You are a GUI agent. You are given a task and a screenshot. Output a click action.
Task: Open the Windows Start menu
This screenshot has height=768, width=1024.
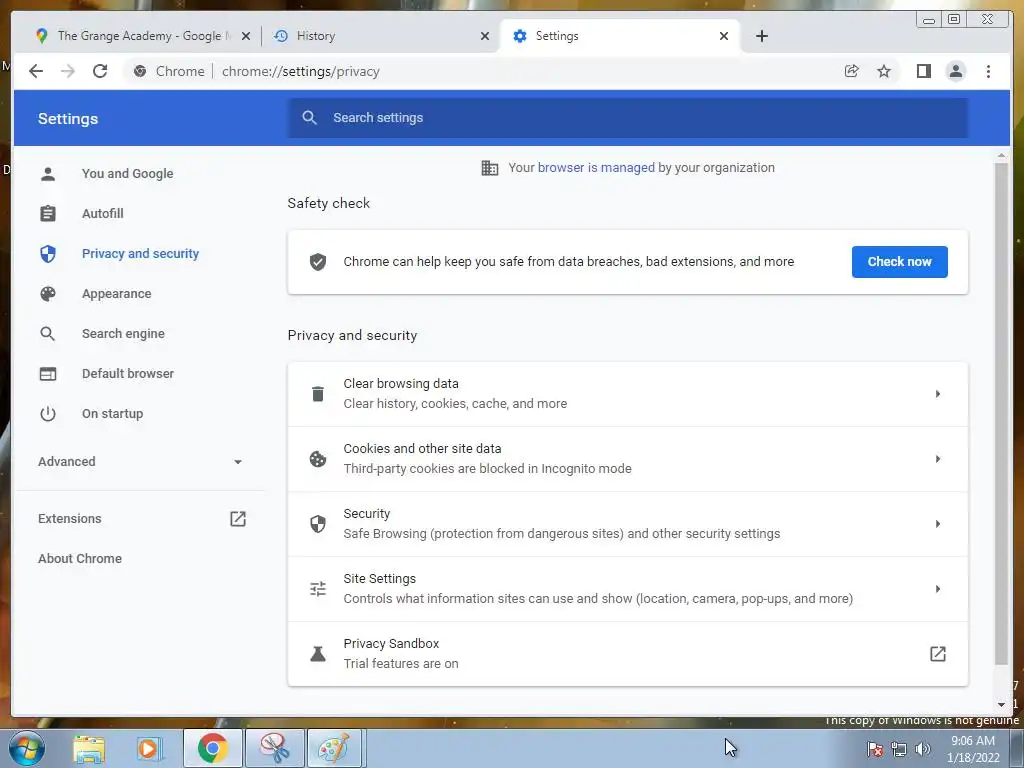tap(25, 748)
